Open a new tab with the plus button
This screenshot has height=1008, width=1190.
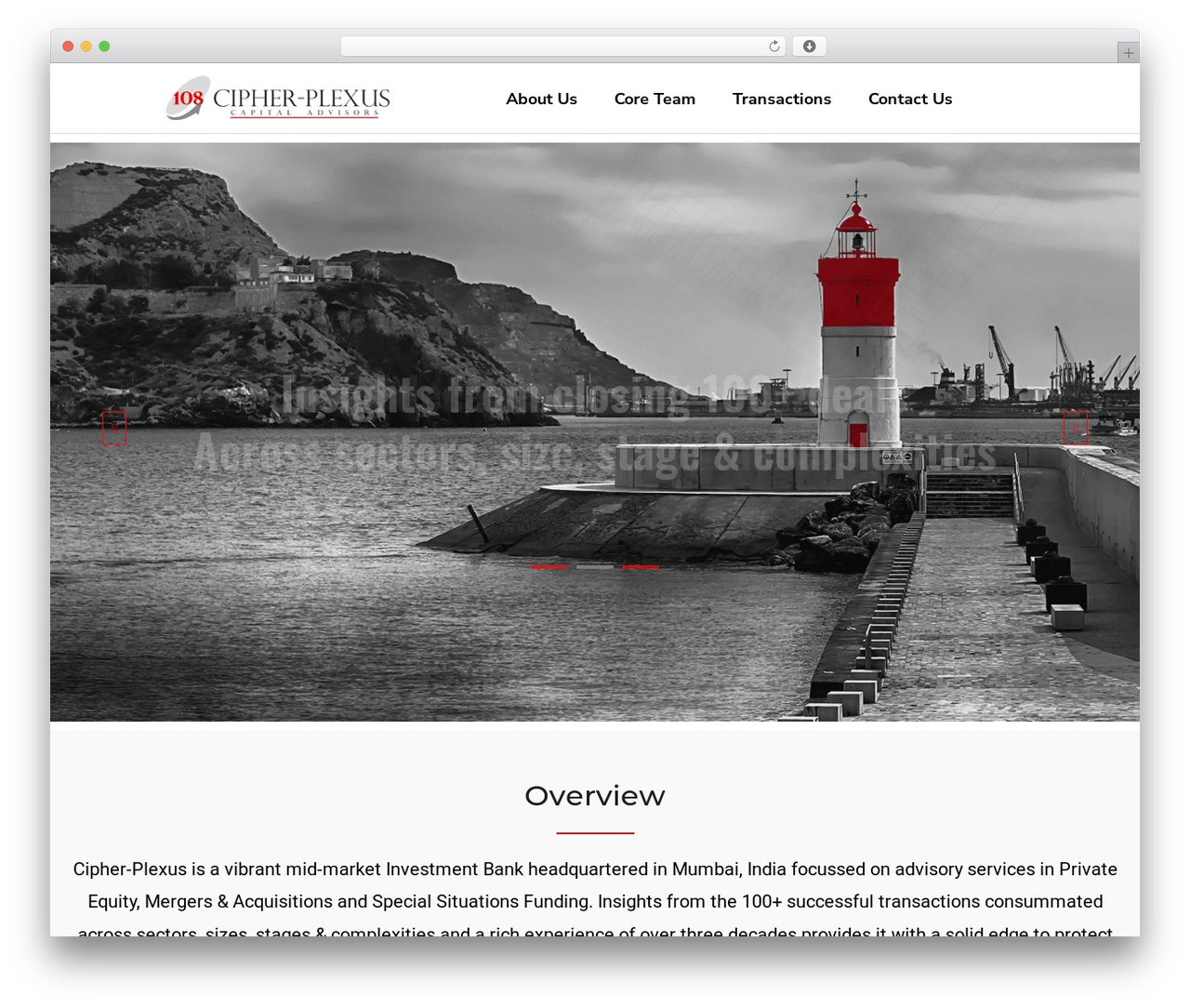(x=1128, y=53)
